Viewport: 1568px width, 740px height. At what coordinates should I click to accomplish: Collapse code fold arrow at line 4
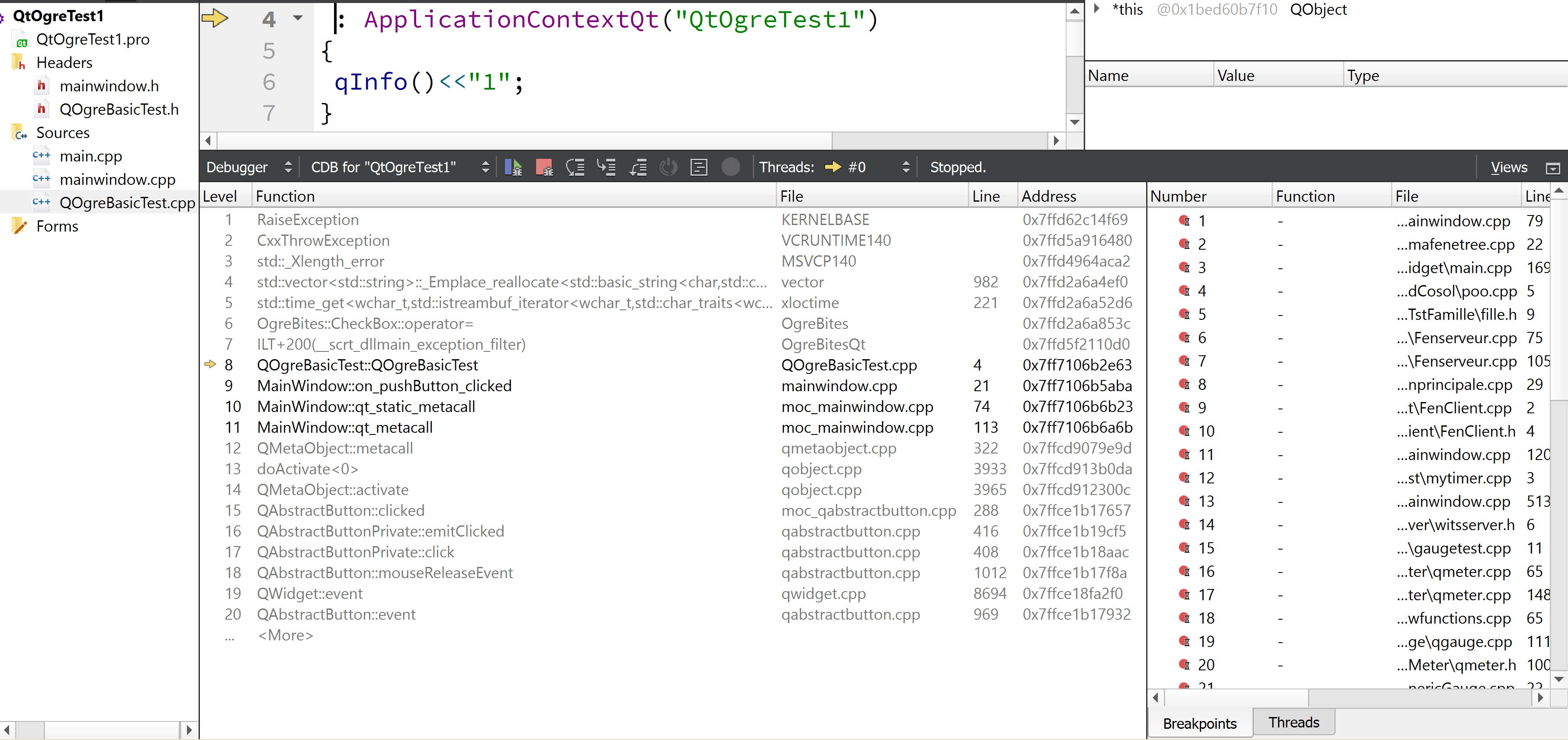click(x=298, y=18)
